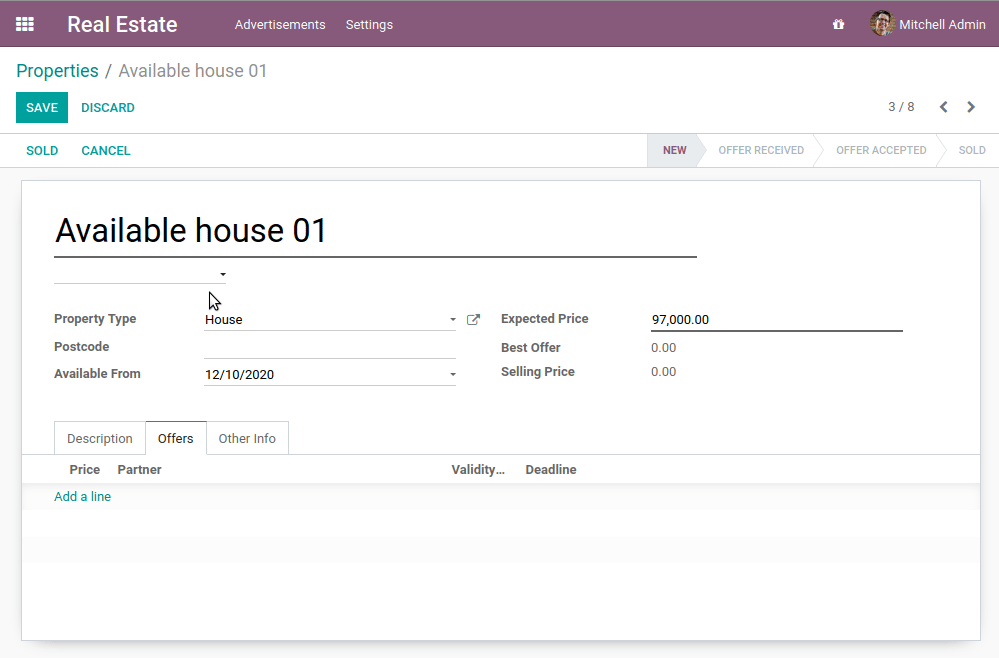
Task: Click the SAVE button
Action: coord(41,107)
